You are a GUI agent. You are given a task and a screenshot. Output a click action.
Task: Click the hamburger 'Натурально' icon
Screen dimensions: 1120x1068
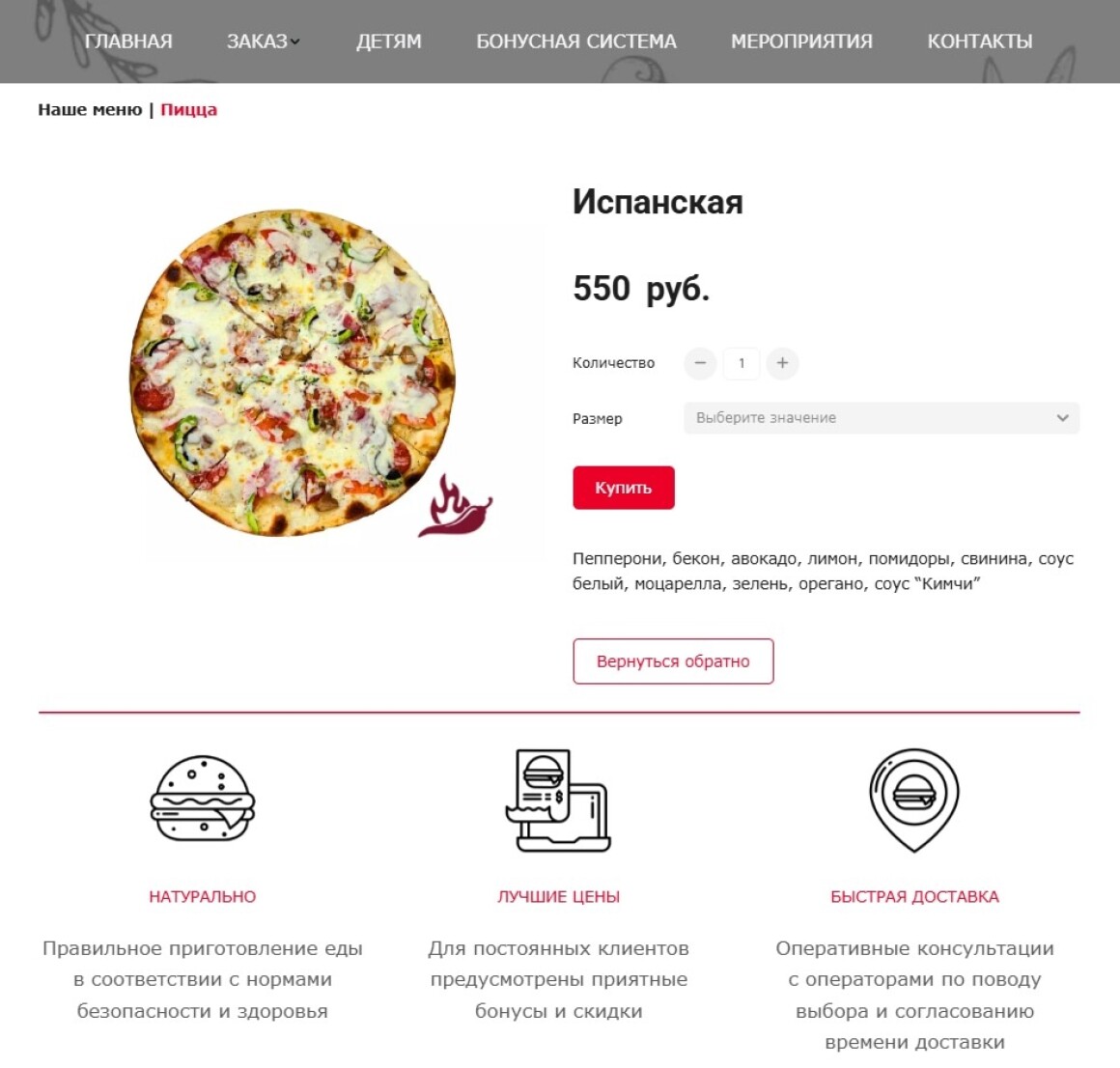click(202, 798)
